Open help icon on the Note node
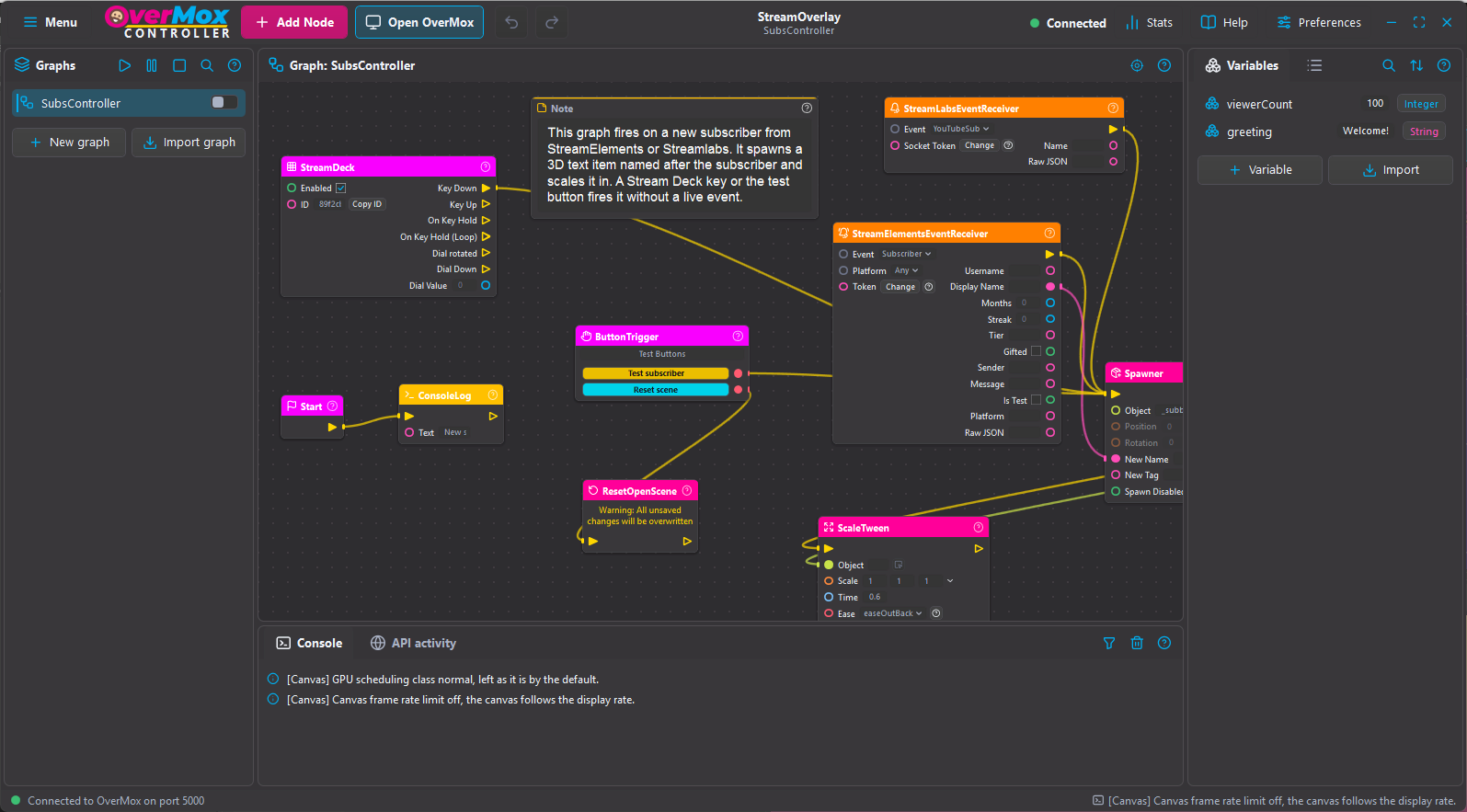1467x812 pixels. pyautogui.click(x=807, y=108)
